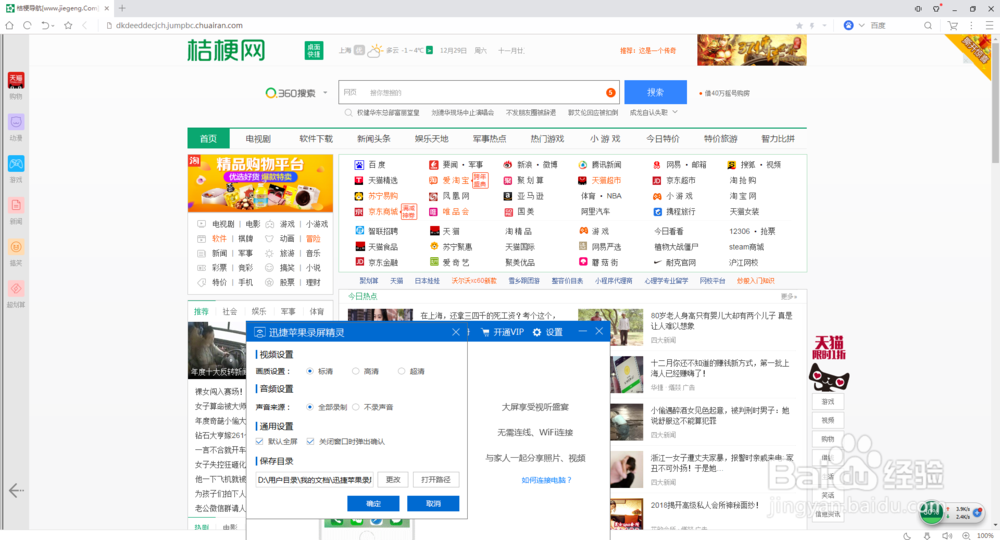Click the save directory path field
The height and width of the screenshot is (540, 1000).
(314, 479)
